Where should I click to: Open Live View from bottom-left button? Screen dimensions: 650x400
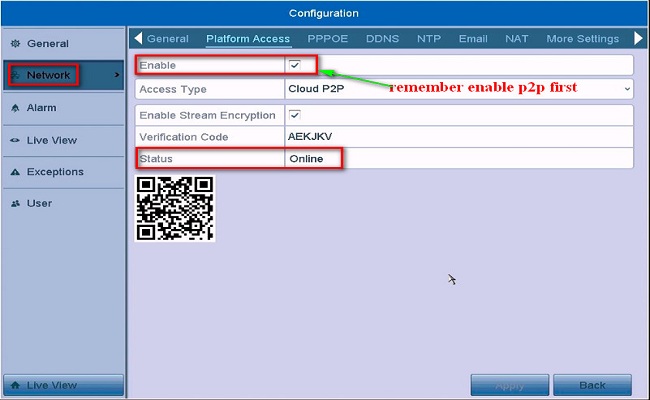[x=64, y=385]
